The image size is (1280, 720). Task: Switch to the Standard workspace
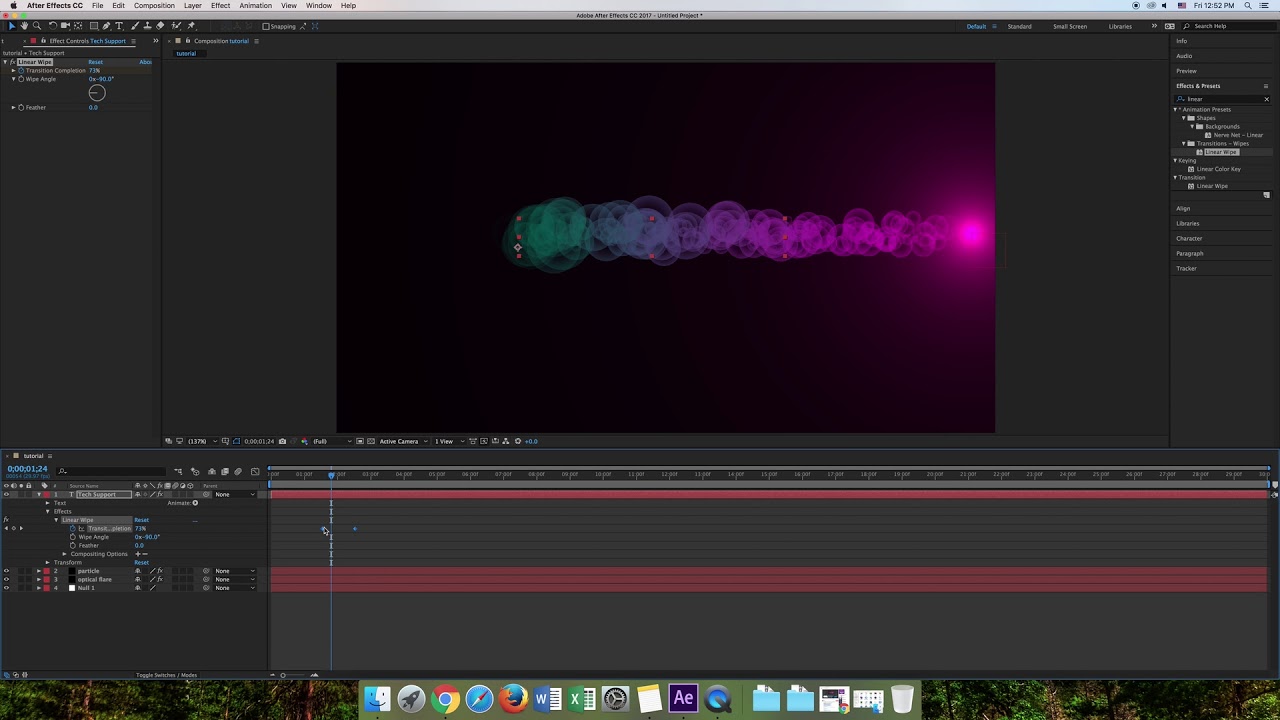(1019, 27)
